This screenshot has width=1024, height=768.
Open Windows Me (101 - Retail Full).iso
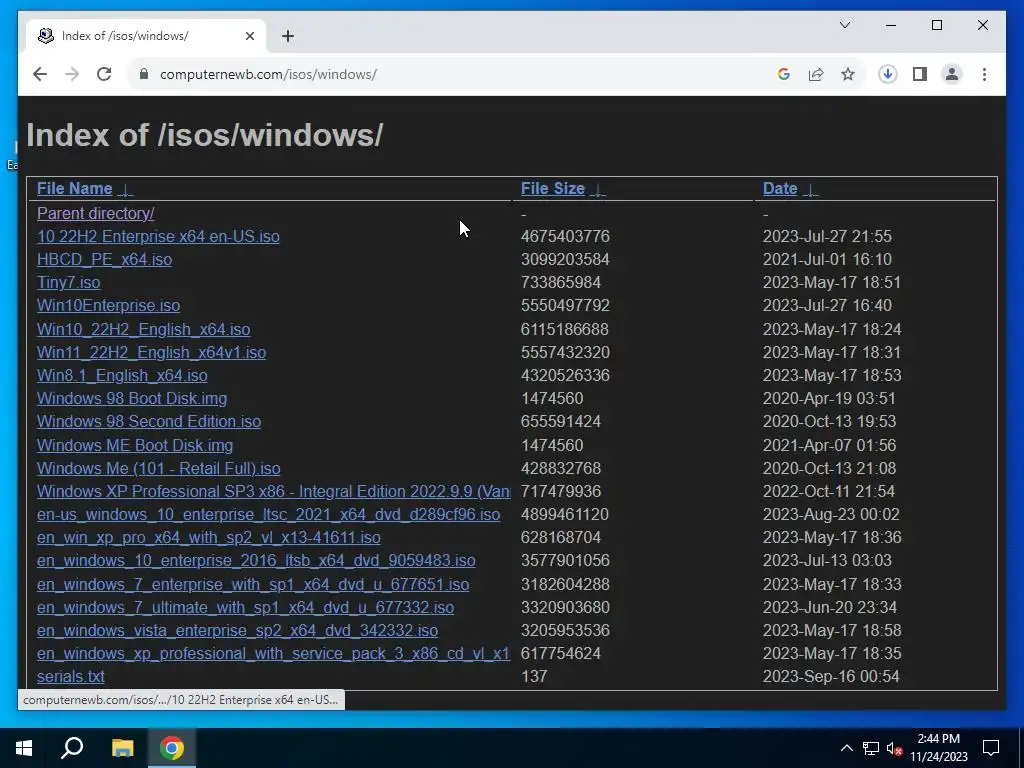pos(159,468)
